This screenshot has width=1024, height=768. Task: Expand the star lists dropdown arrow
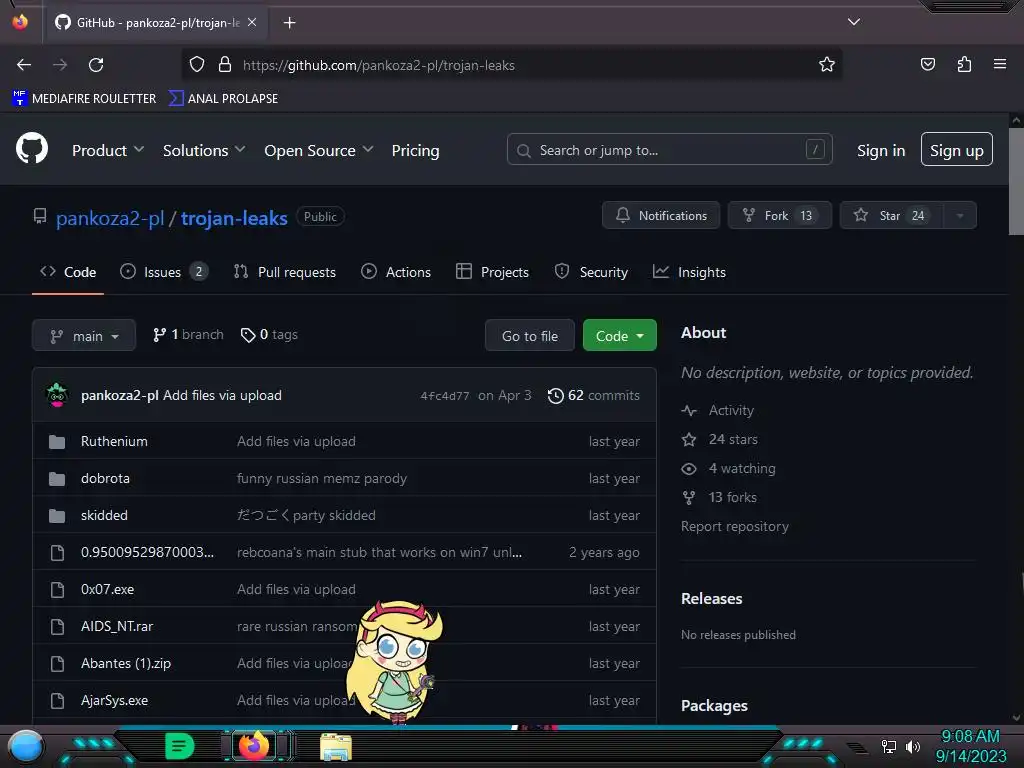960,215
